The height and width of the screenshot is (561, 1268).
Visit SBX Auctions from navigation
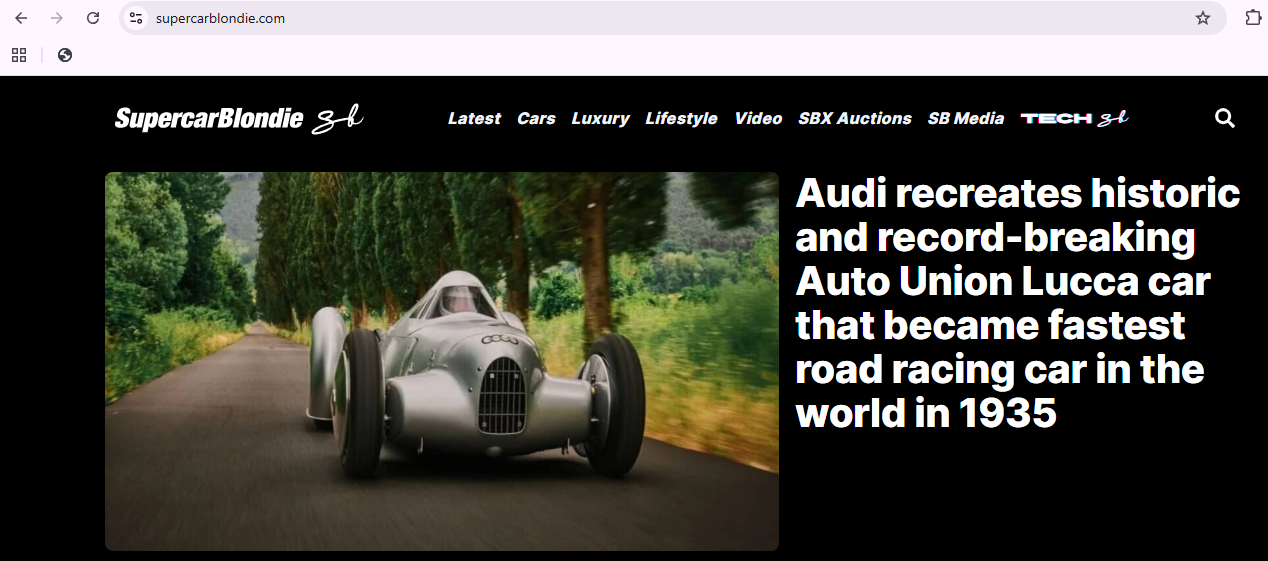(855, 118)
